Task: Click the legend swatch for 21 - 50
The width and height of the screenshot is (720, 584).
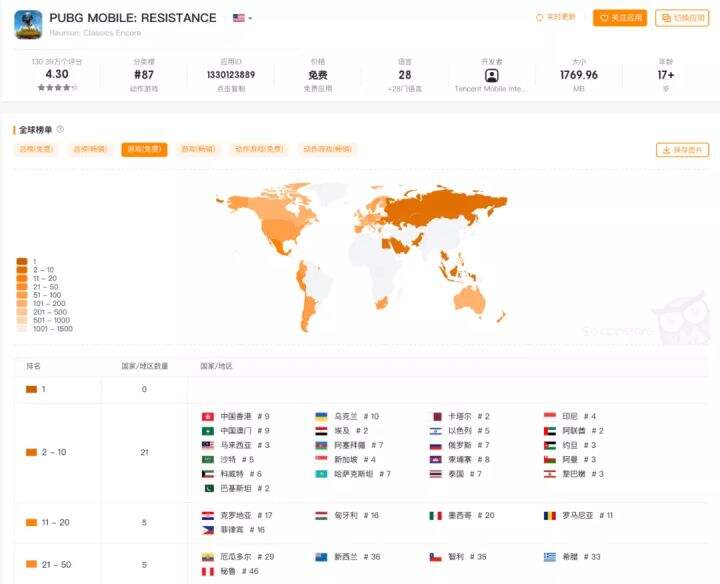Action: [22, 286]
